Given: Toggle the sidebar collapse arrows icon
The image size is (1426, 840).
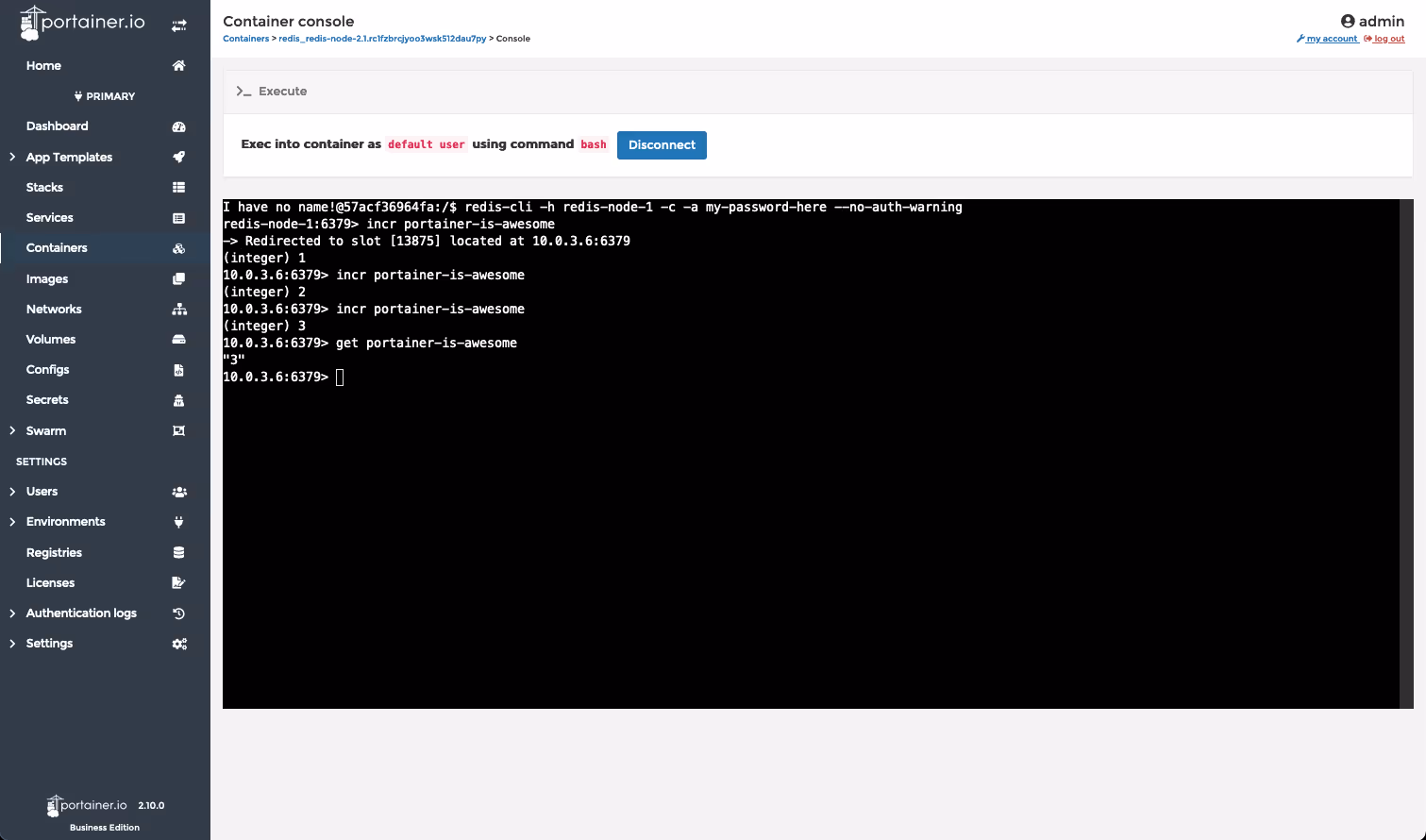Looking at the screenshot, I should (x=178, y=25).
